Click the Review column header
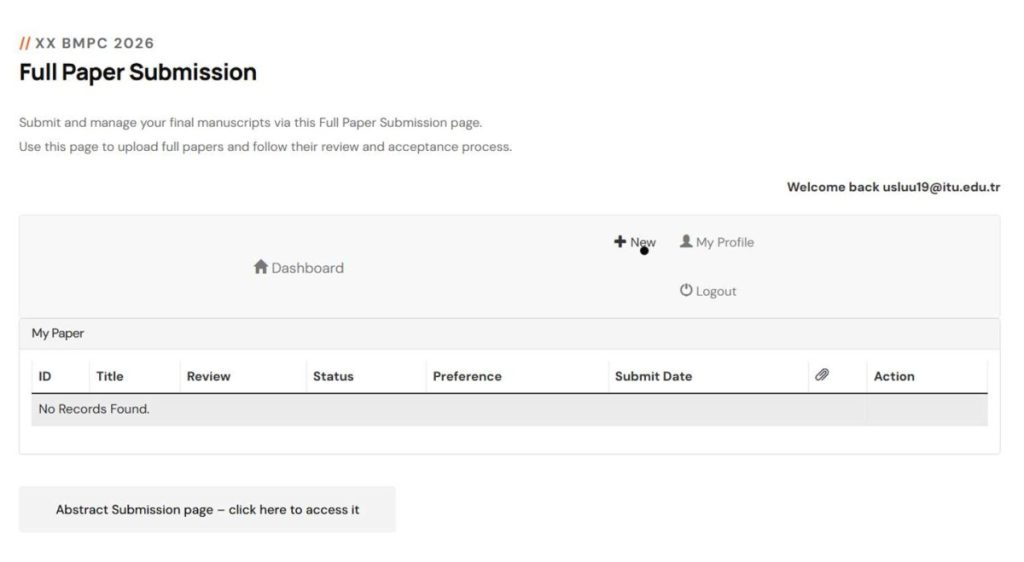1024x562 pixels. click(208, 376)
